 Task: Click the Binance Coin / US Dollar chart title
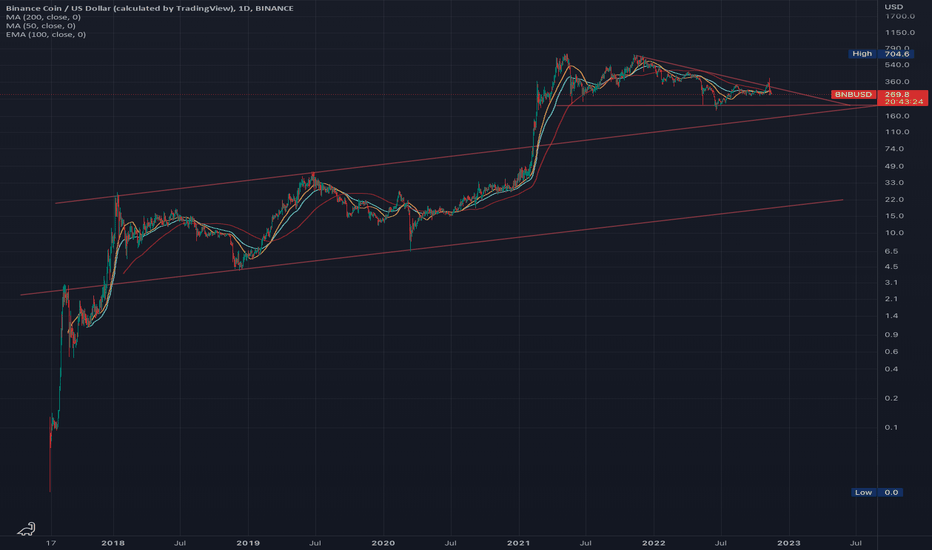click(150, 8)
